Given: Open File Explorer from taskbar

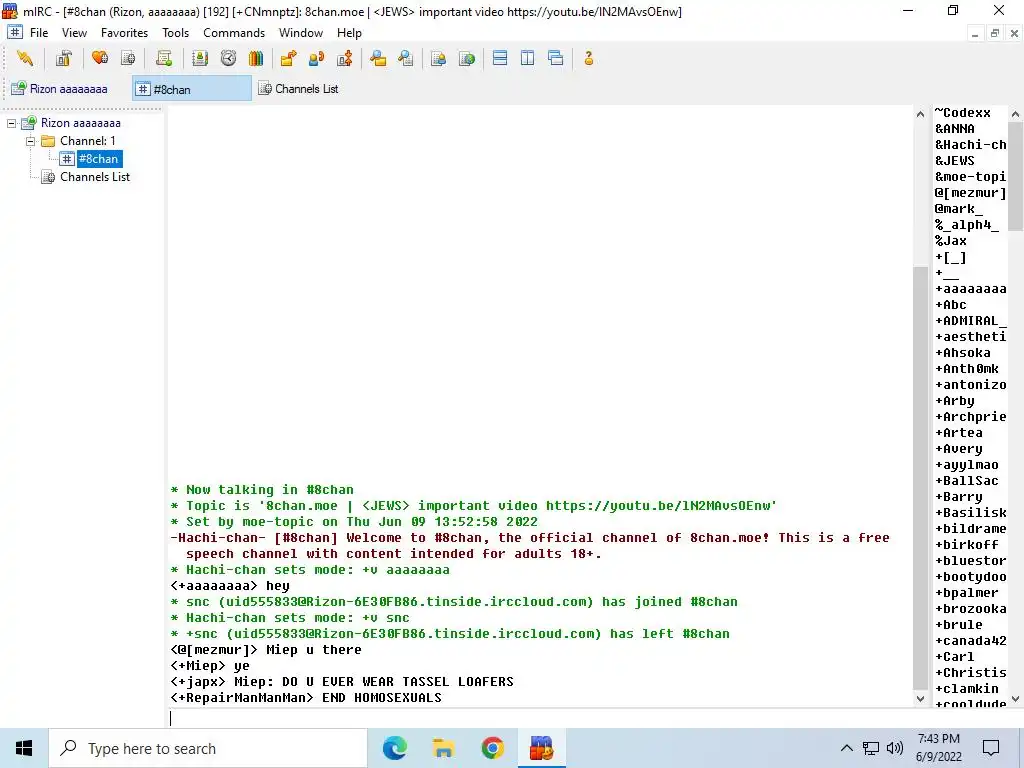Looking at the screenshot, I should (443, 748).
